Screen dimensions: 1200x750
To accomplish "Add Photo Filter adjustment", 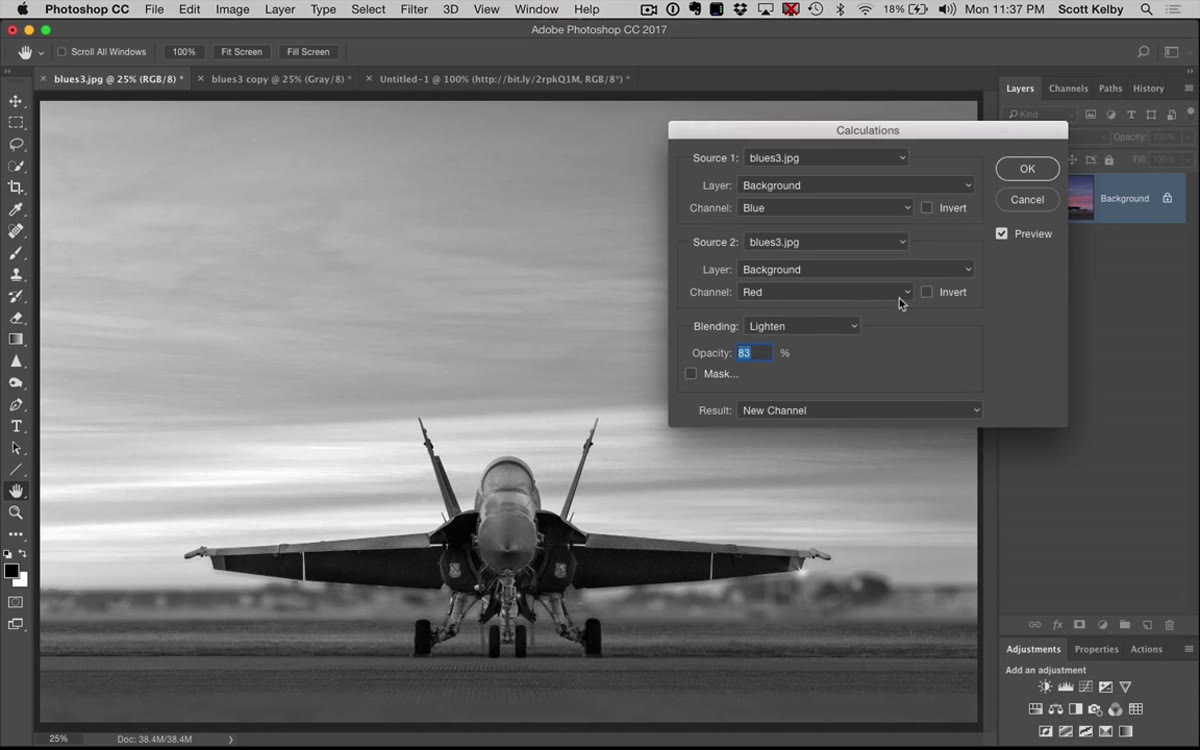I will [1096, 709].
